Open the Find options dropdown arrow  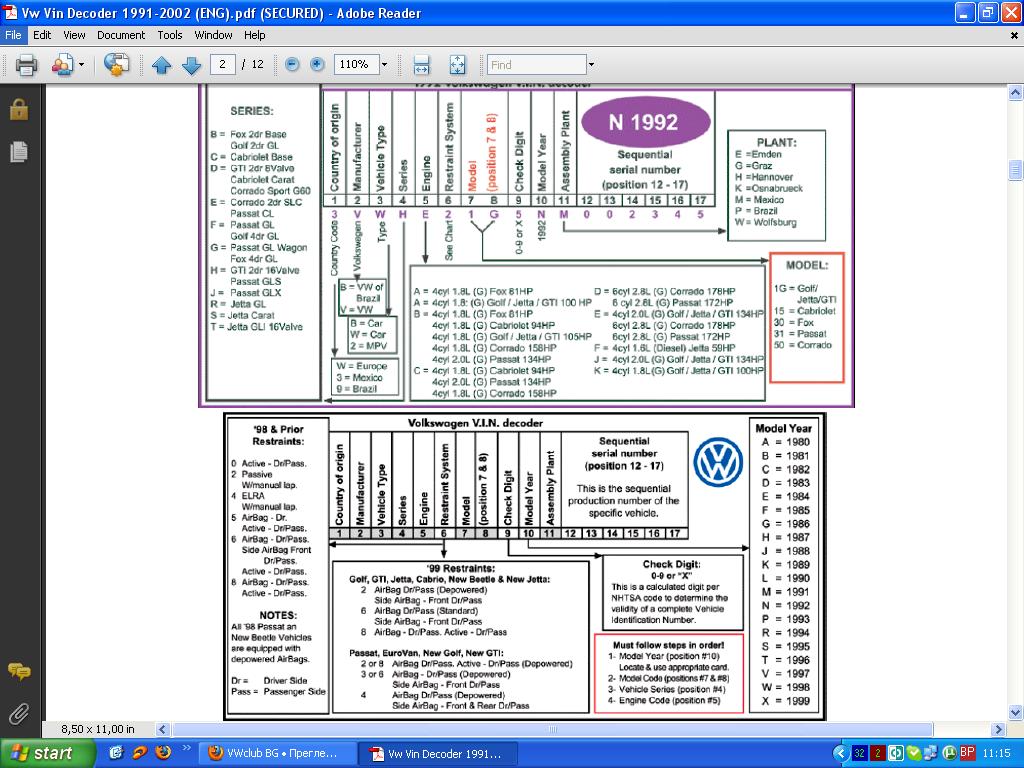[591, 65]
